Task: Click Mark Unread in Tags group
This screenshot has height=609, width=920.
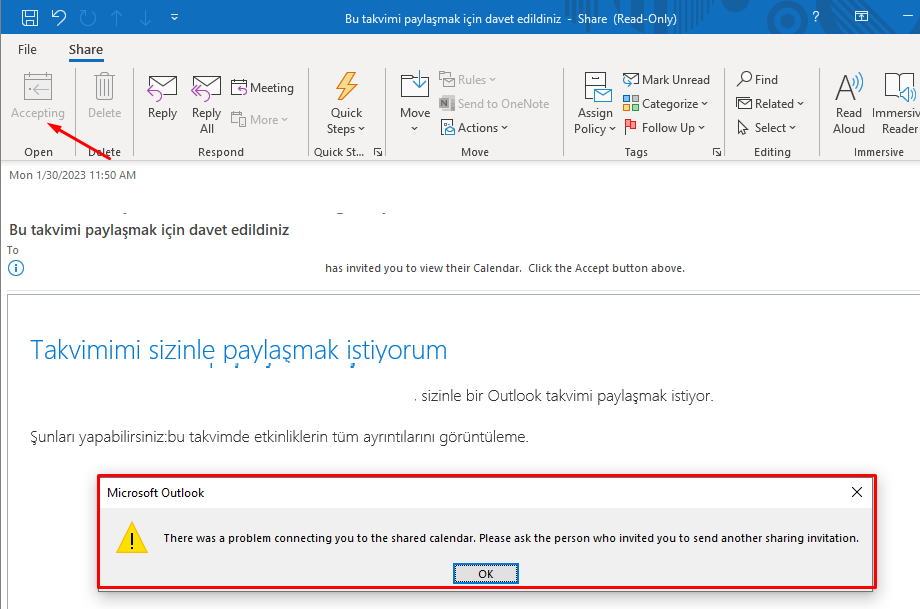Action: [x=666, y=80]
